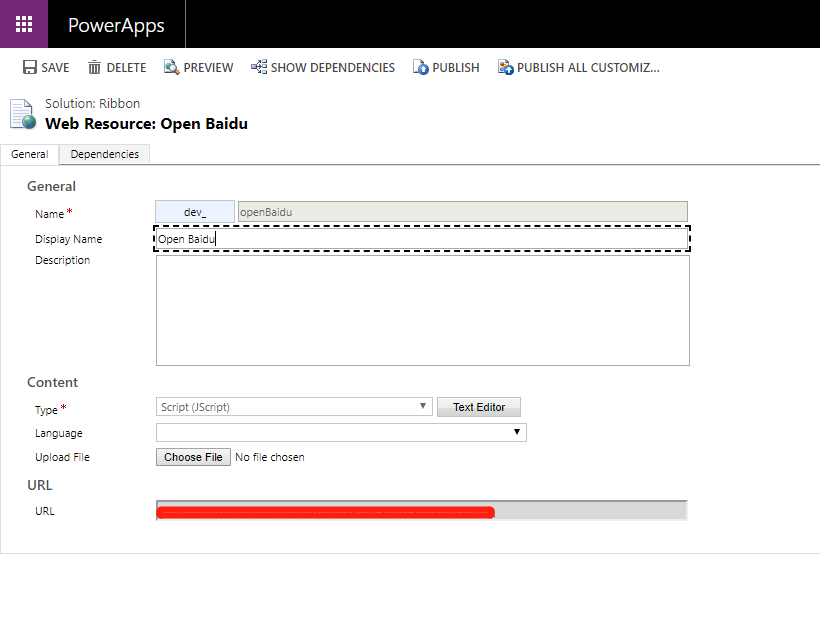
Task: Open the PowerApps app launcher waffle icon
Action: (x=24, y=24)
